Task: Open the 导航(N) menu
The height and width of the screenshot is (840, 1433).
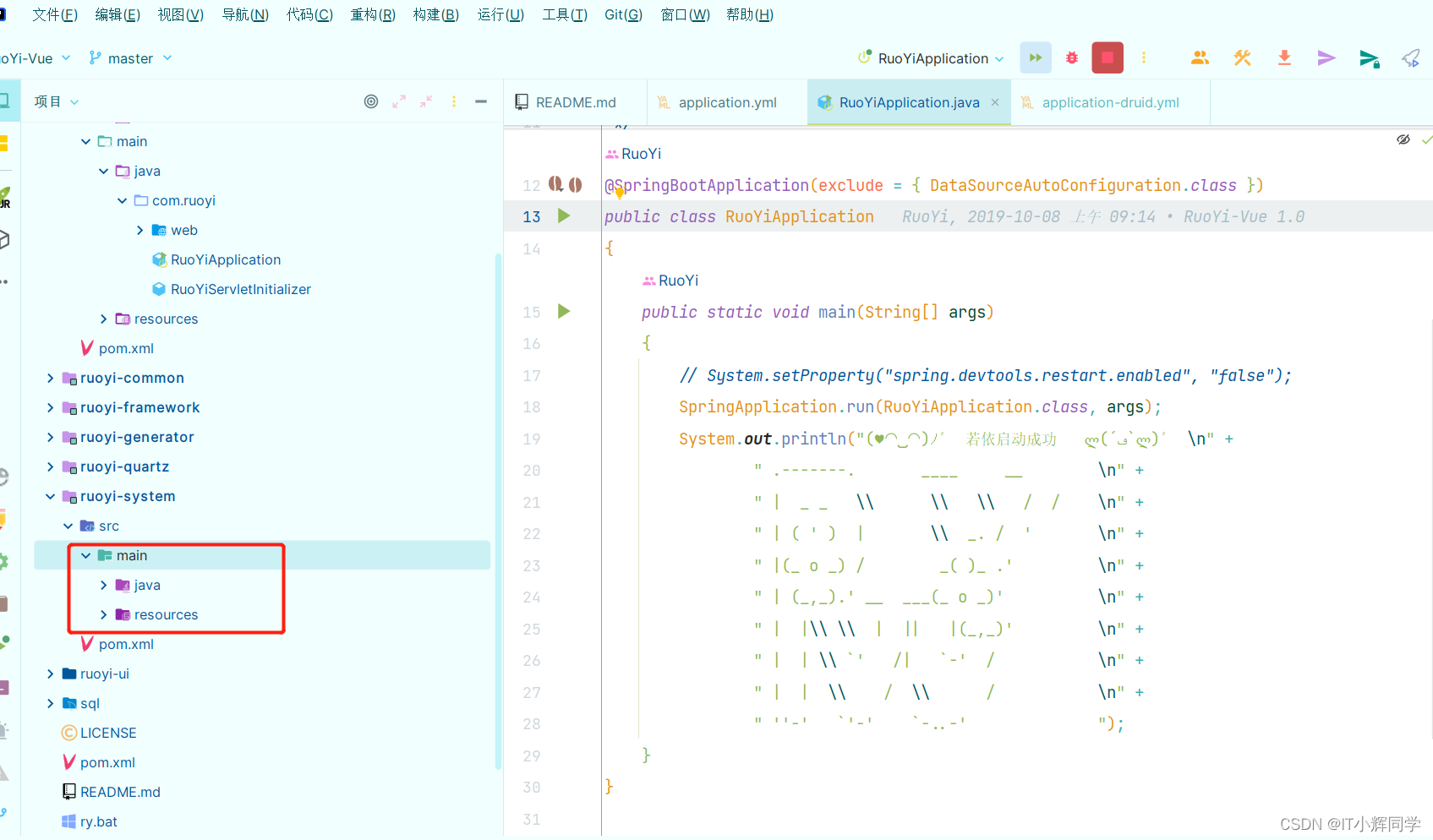Action: tap(245, 14)
